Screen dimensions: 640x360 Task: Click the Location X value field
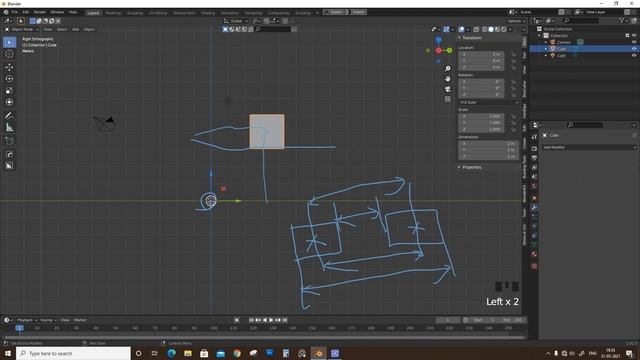(481, 54)
